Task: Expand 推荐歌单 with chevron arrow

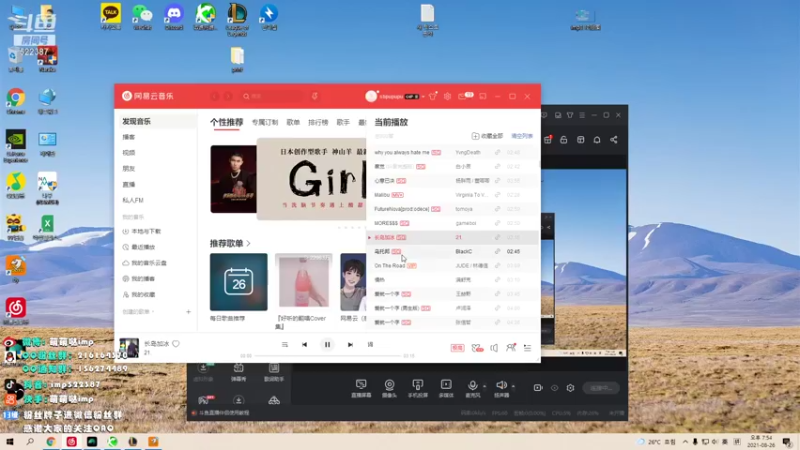Action: point(248,243)
